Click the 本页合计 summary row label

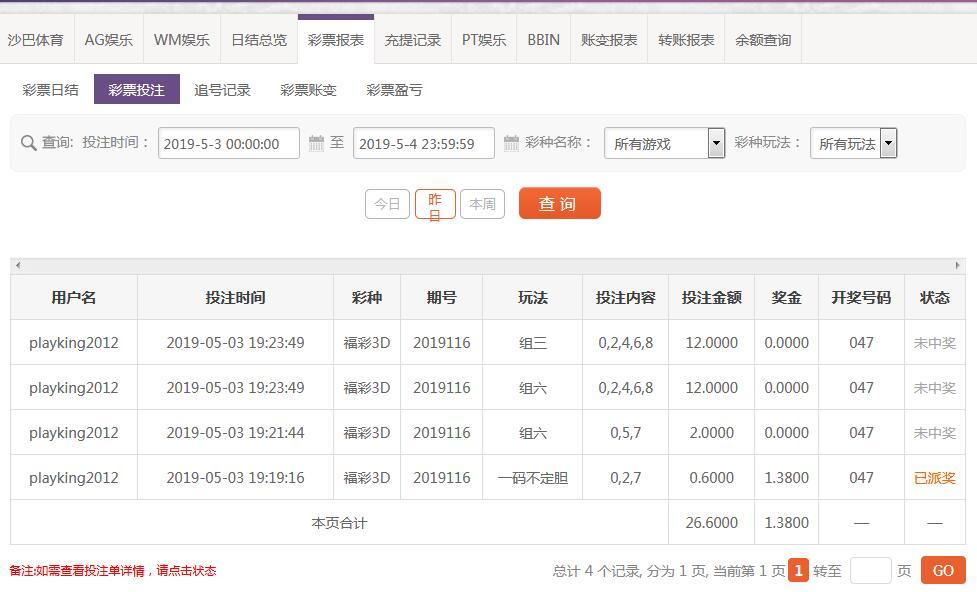[x=339, y=523]
